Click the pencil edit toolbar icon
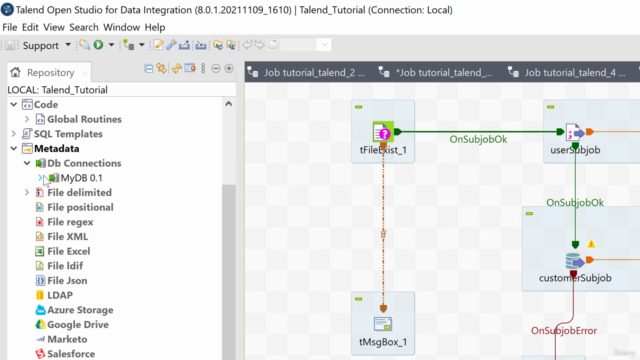Screen dimensions: 640x360 (158, 45)
